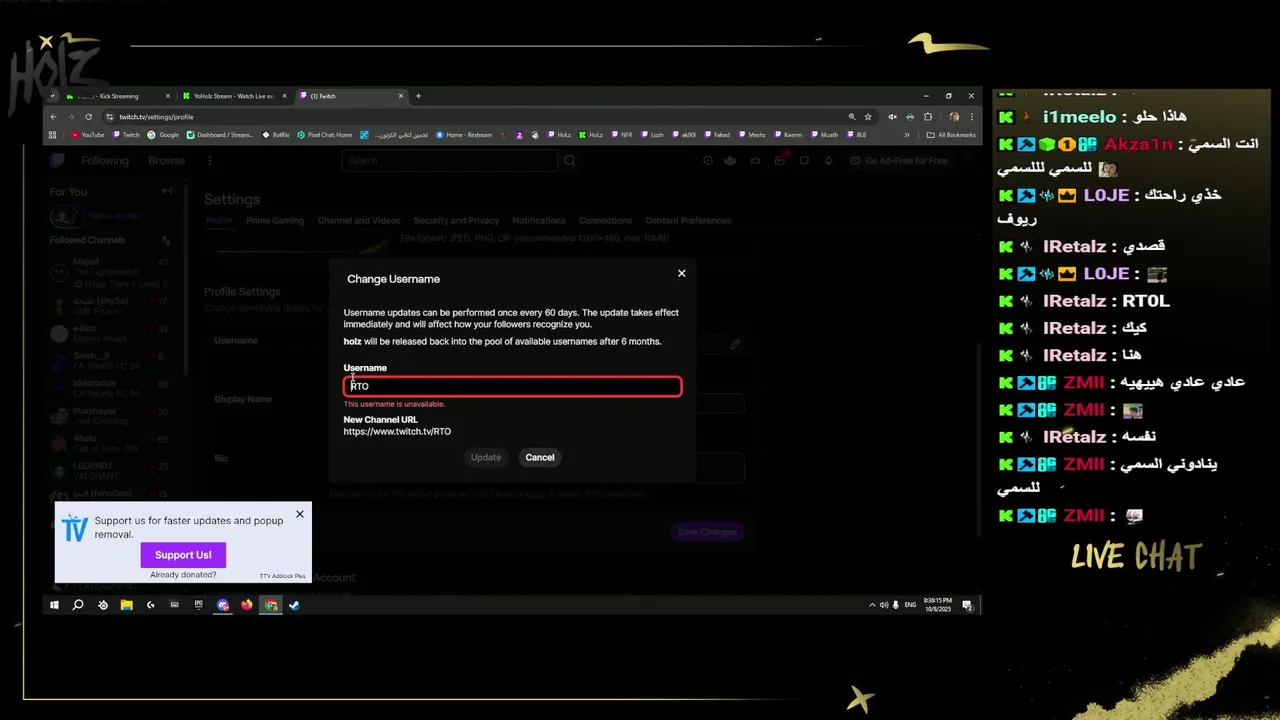1280x720 pixels.
Task: Dismiss the TTV Adblock Plus popup
Action: [299, 514]
